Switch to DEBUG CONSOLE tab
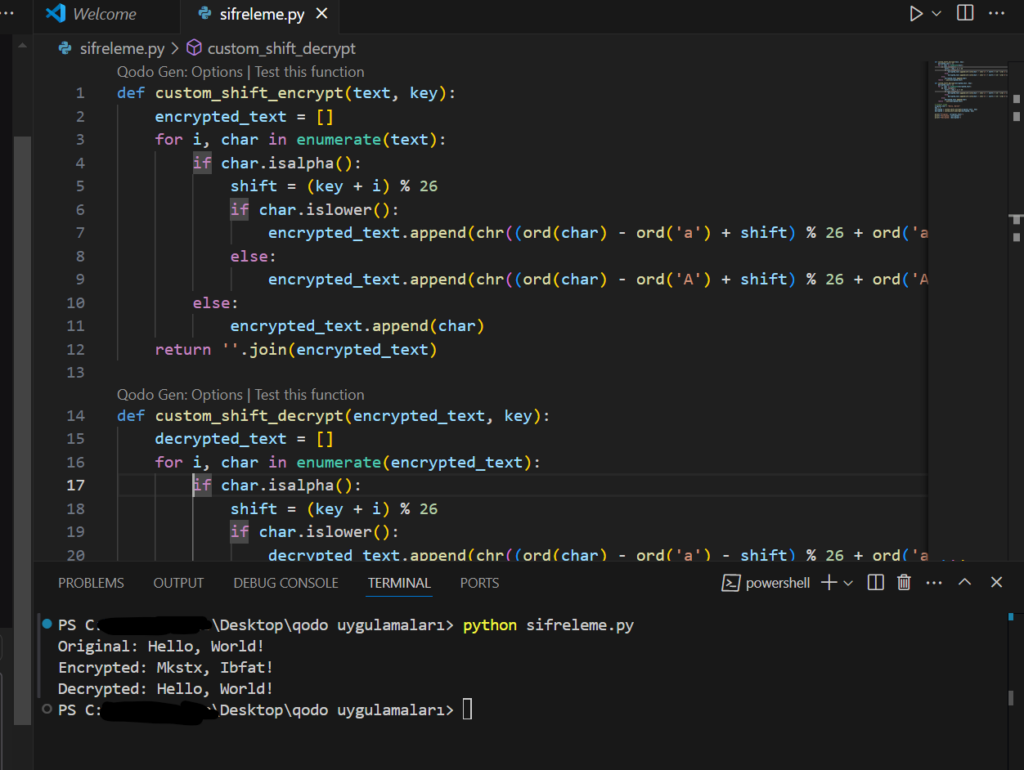 [285, 583]
